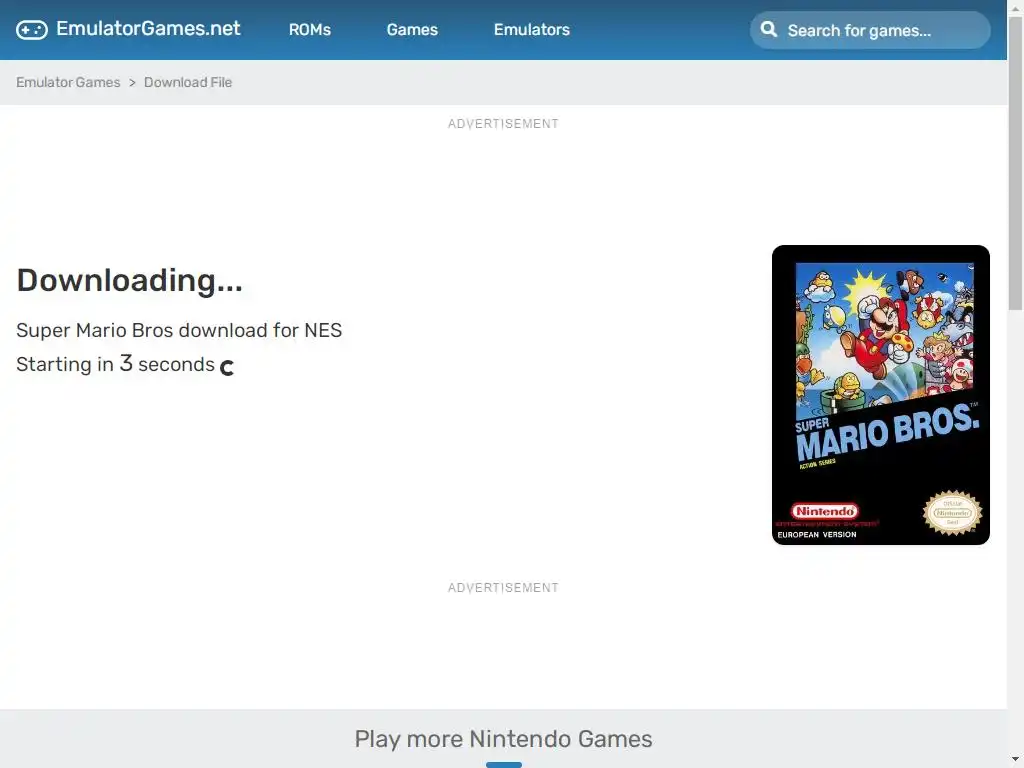Click the Downloading... heading

point(129,280)
